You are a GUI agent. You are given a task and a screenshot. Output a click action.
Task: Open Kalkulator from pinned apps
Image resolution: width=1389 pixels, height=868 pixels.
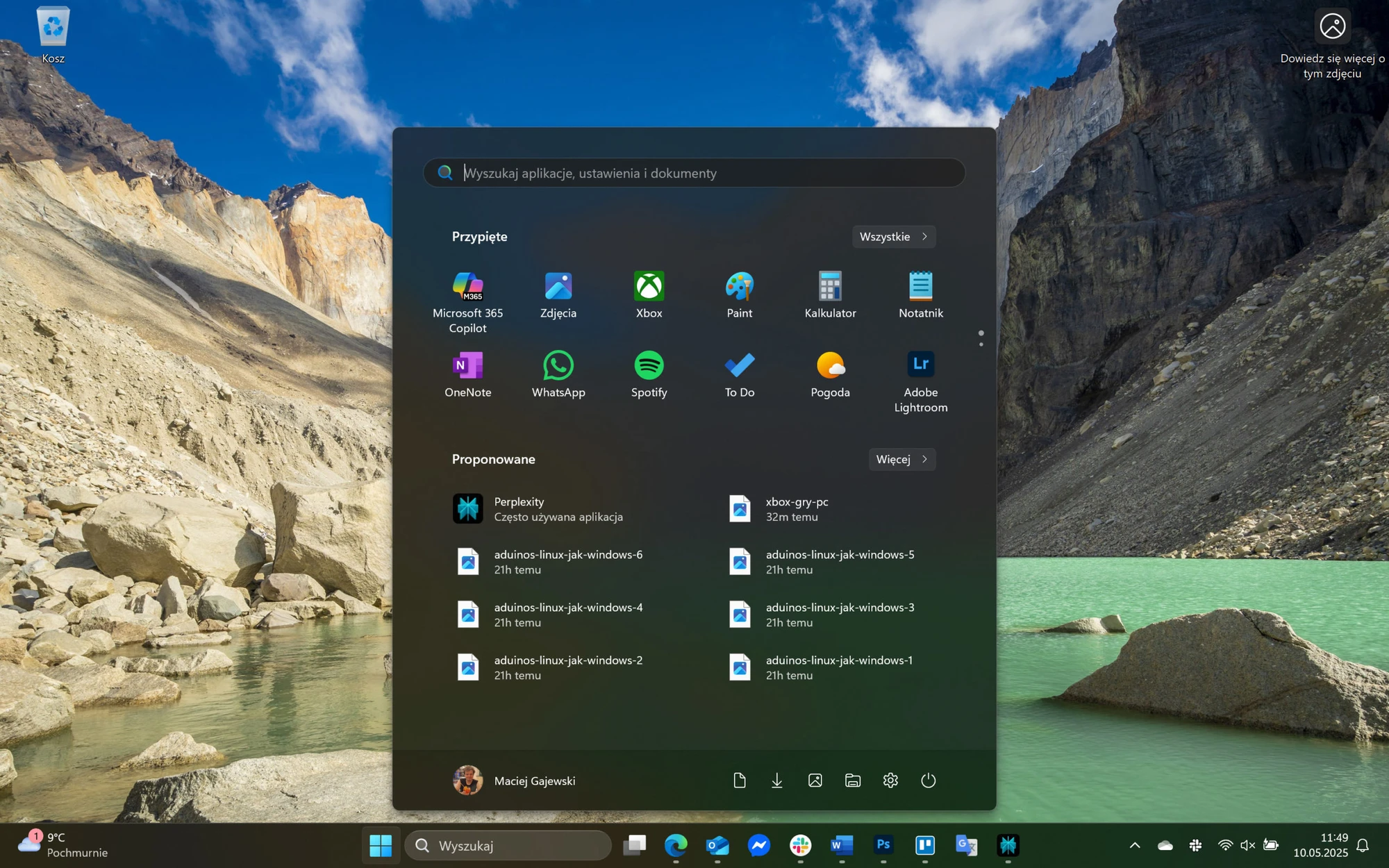(830, 296)
